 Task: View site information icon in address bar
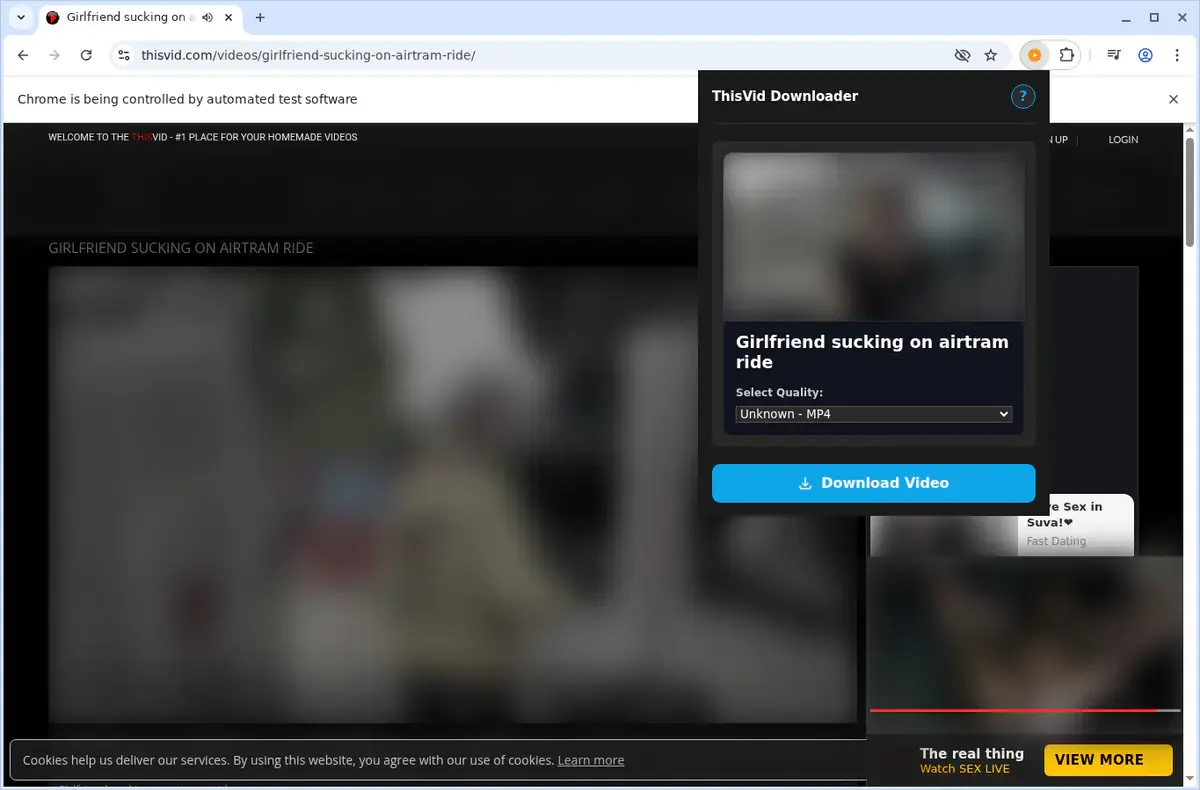pos(123,56)
